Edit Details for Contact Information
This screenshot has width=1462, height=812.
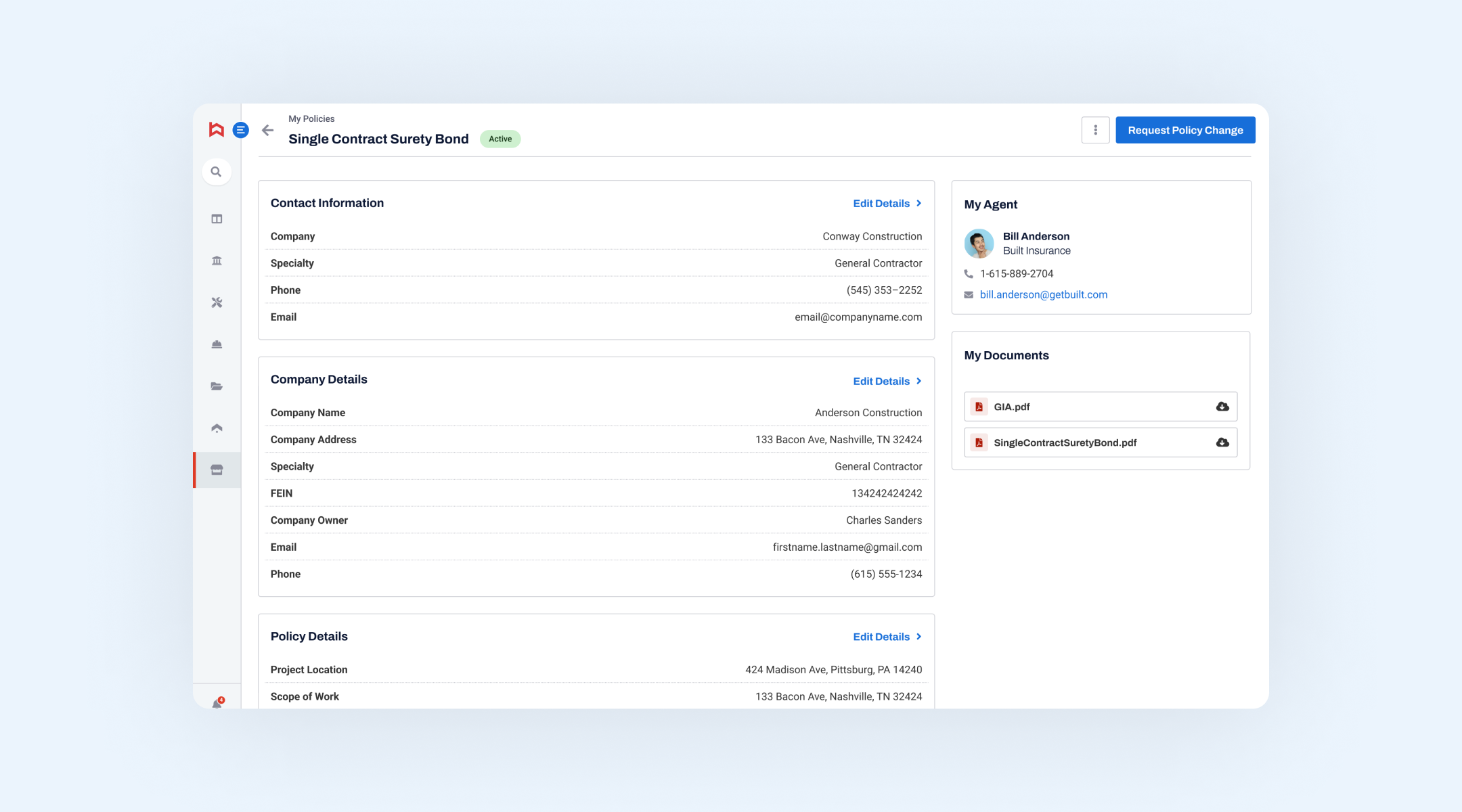pyautogui.click(x=887, y=204)
